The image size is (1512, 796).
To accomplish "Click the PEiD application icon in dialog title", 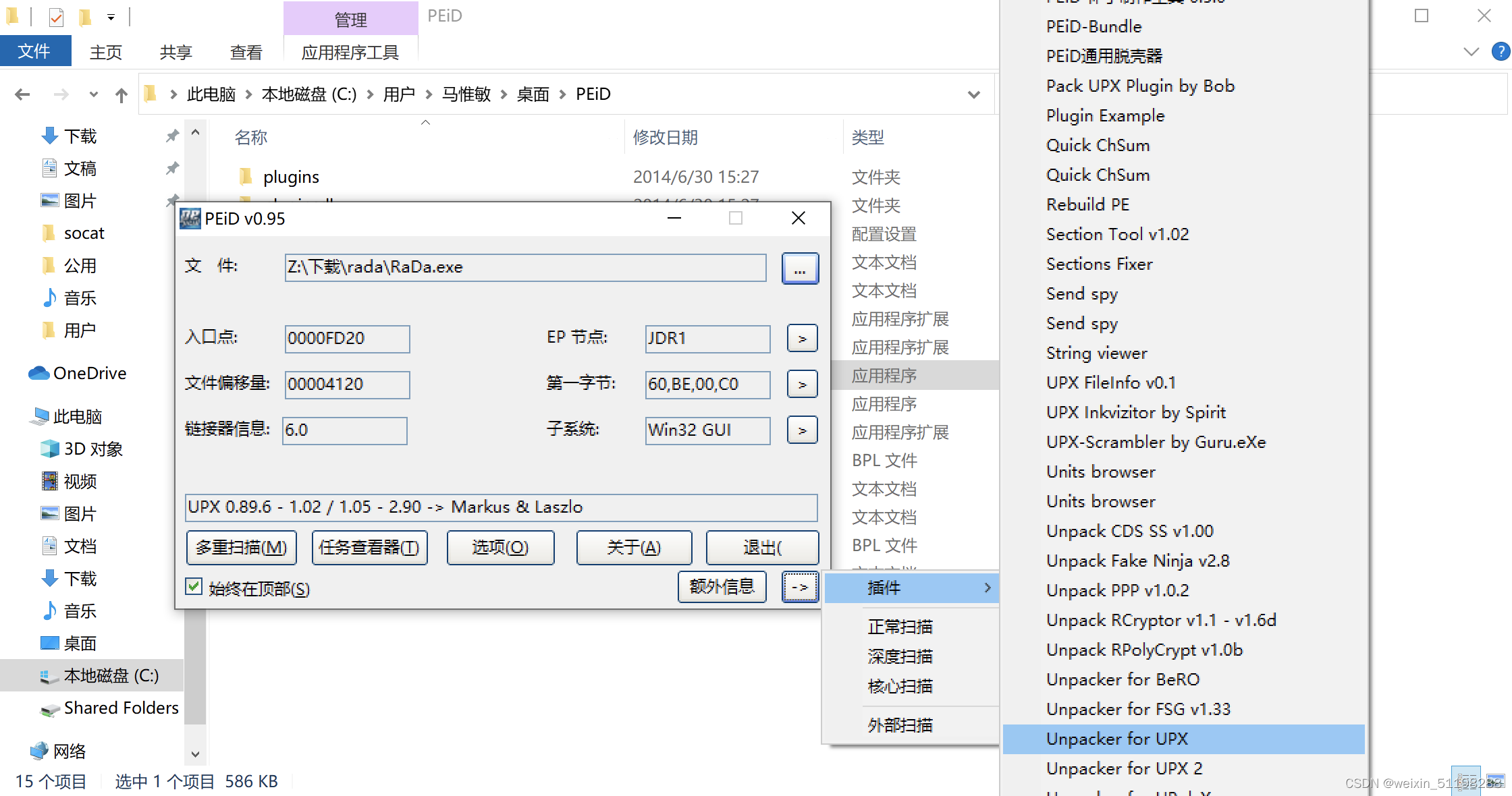I will (x=190, y=219).
